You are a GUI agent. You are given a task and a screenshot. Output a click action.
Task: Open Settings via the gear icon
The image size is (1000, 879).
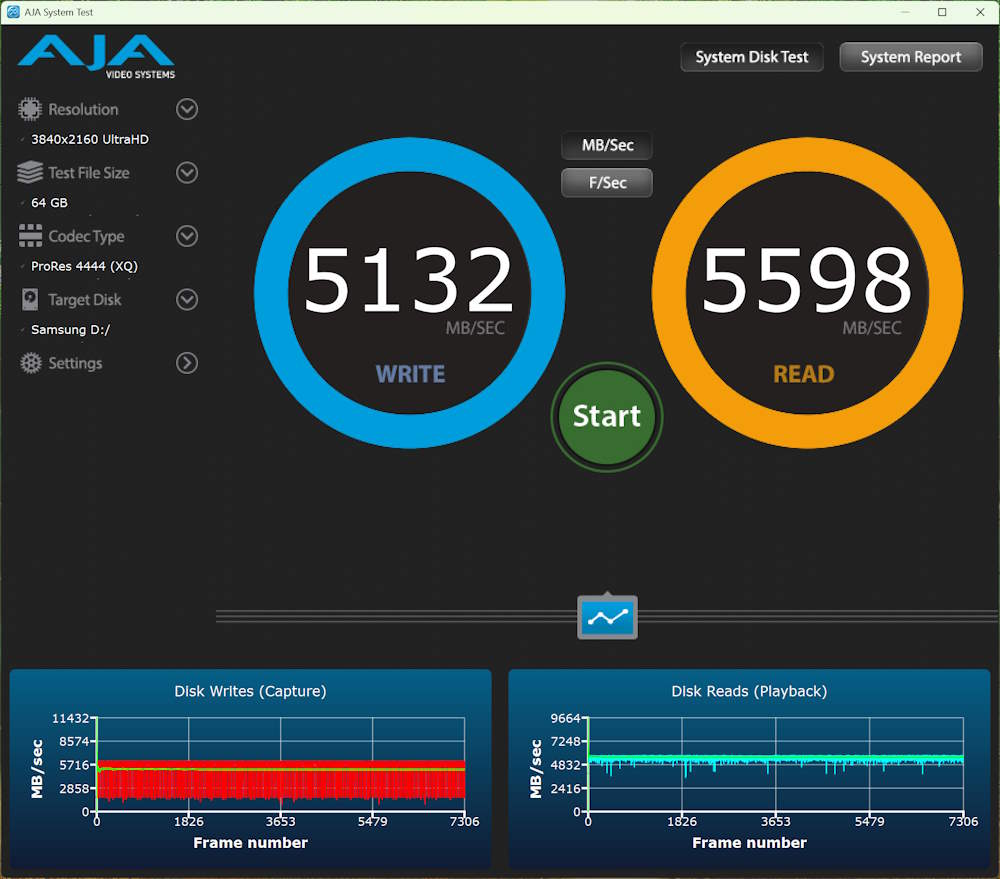29,363
